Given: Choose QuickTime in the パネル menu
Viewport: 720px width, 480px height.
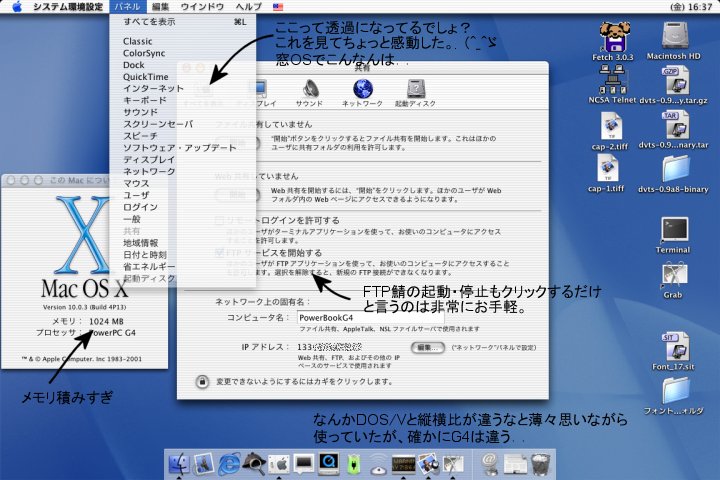Looking at the screenshot, I should (x=183, y=77).
